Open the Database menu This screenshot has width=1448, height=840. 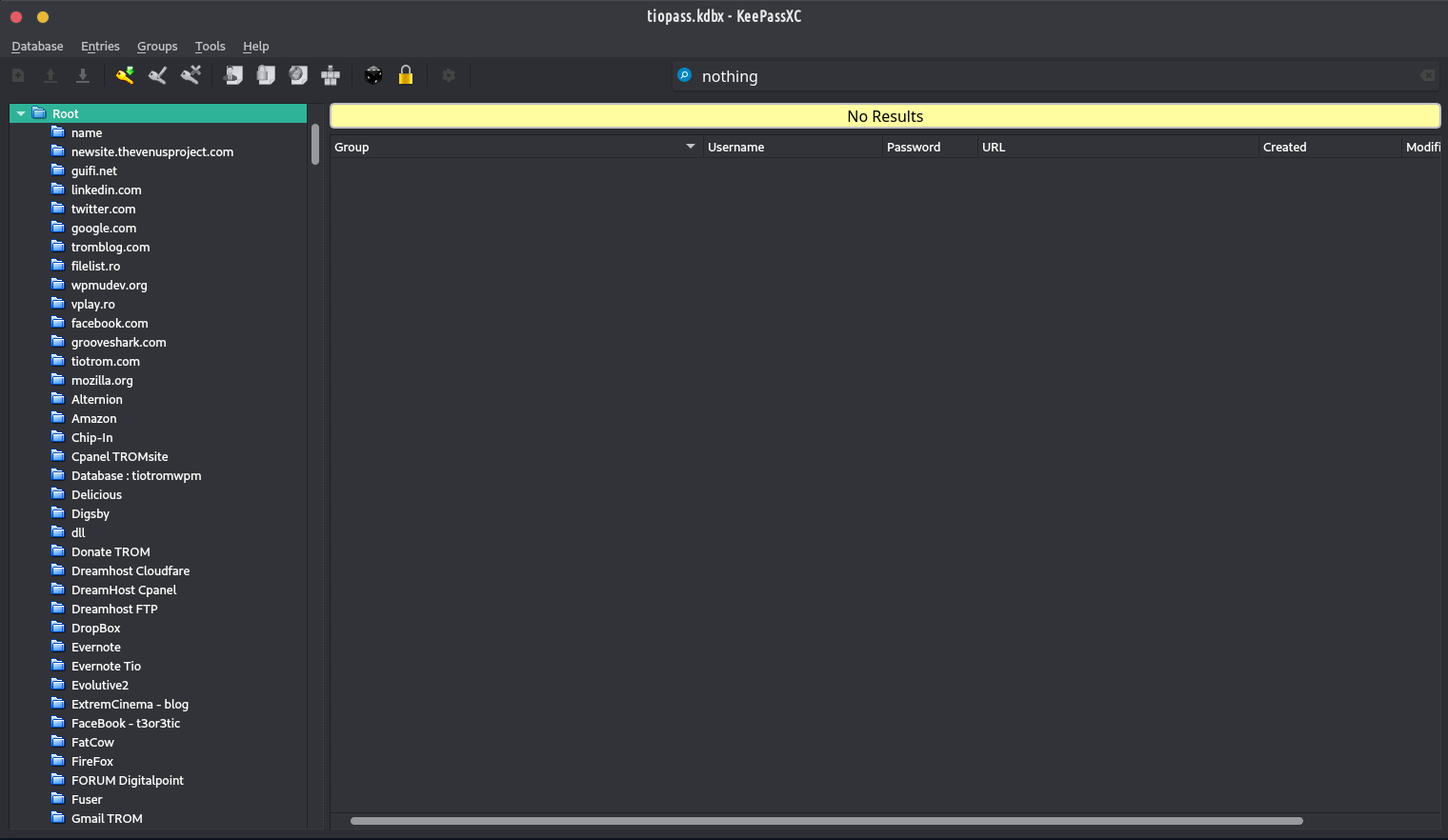pos(37,46)
